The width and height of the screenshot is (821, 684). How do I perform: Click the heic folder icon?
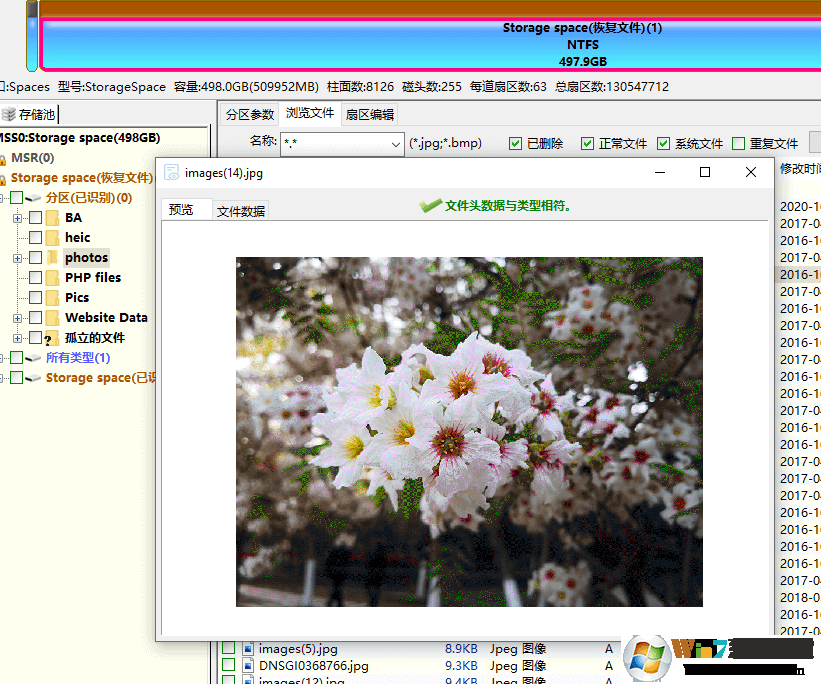pos(52,237)
